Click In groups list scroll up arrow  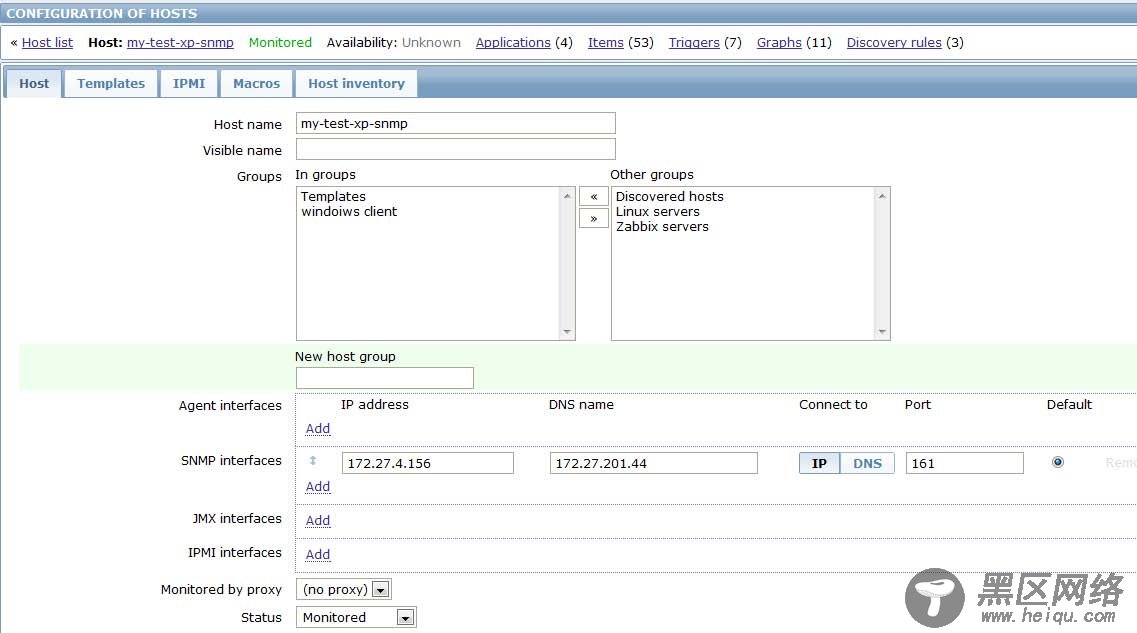[567, 196]
